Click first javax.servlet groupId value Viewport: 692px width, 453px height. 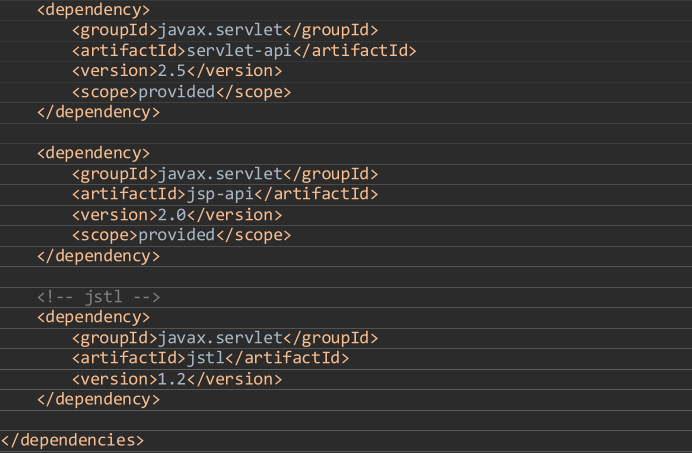tap(220, 30)
